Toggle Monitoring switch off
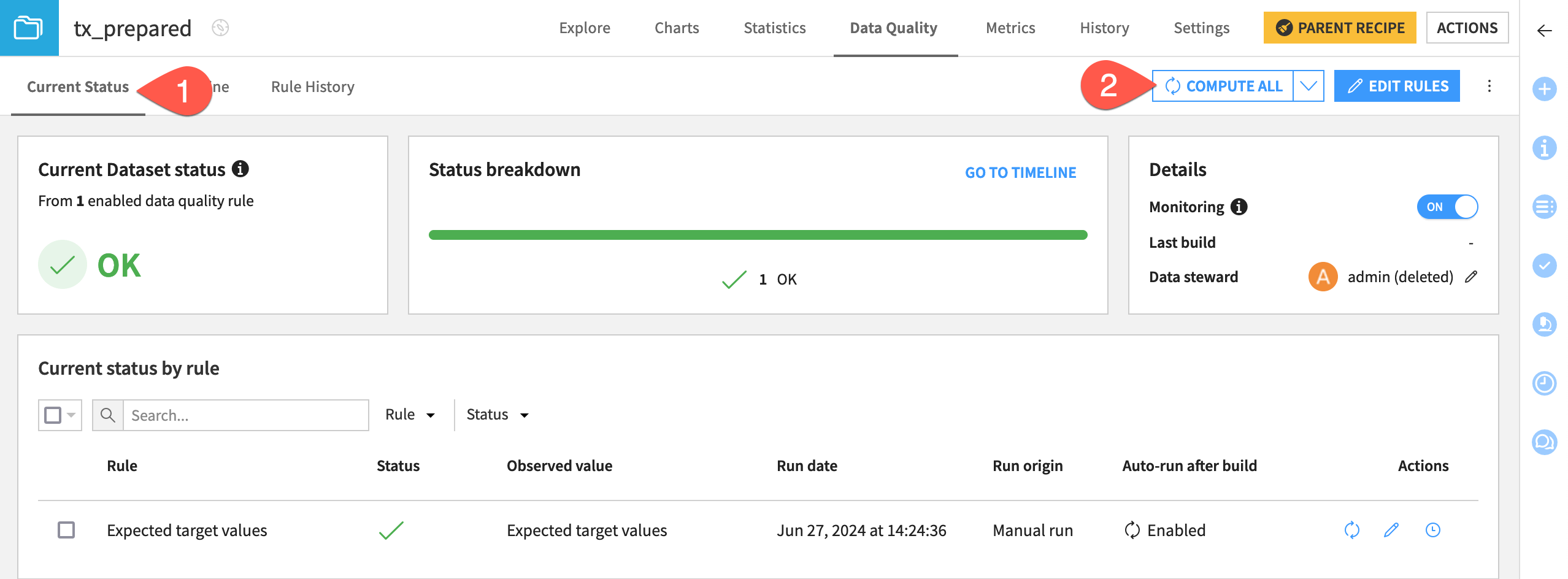The image size is (1568, 579). [1447, 207]
